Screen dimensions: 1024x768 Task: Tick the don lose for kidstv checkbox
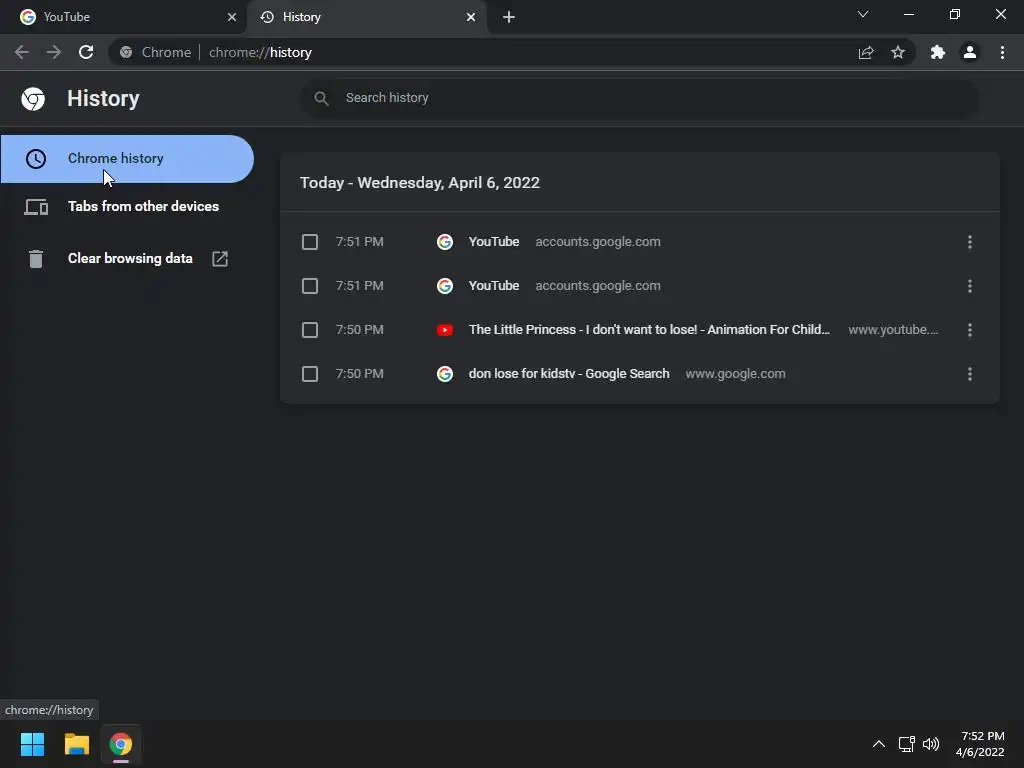[x=310, y=374]
